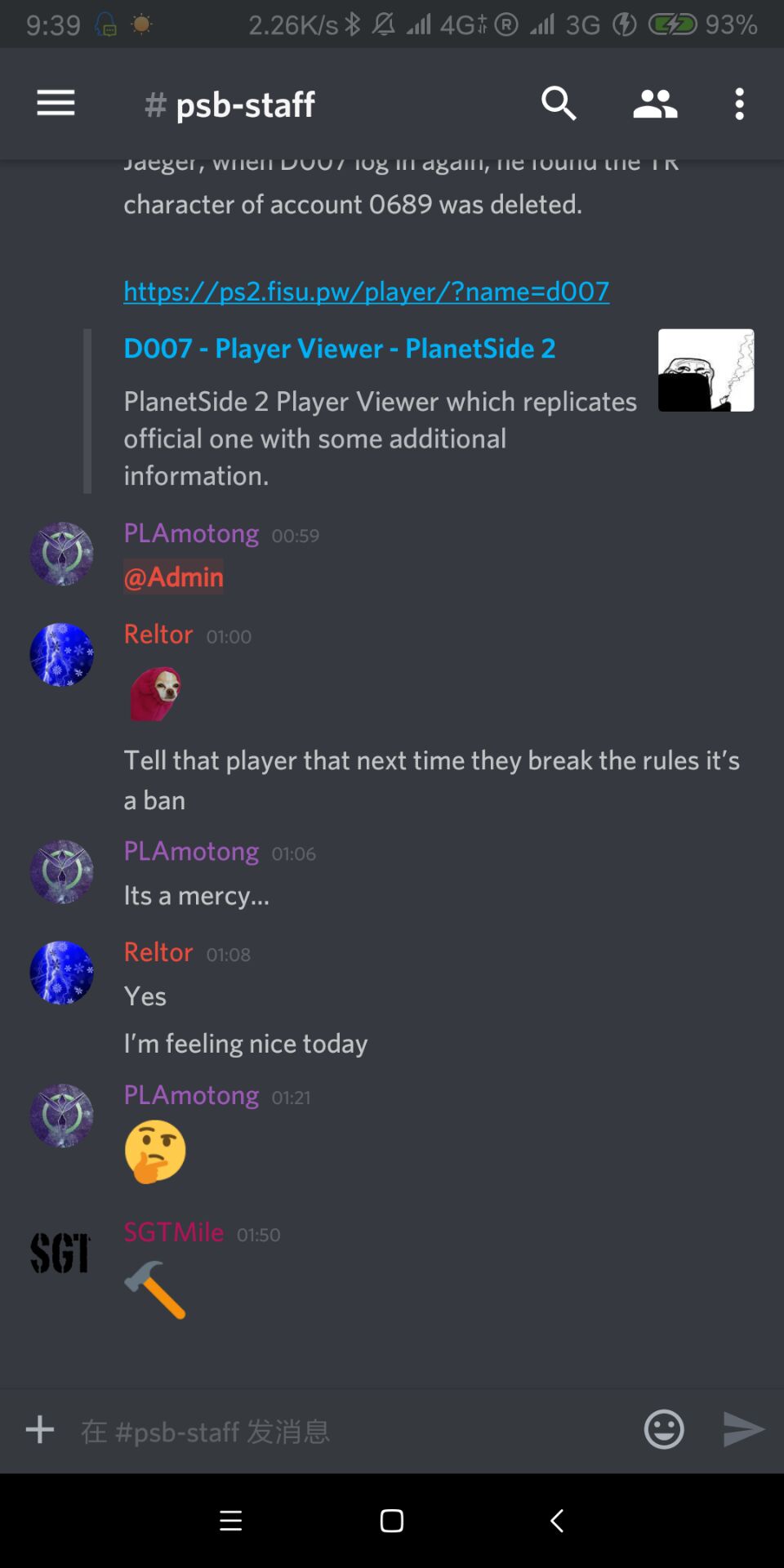Open the three-dot overflow menu
The height and width of the screenshot is (1568, 784).
click(739, 104)
